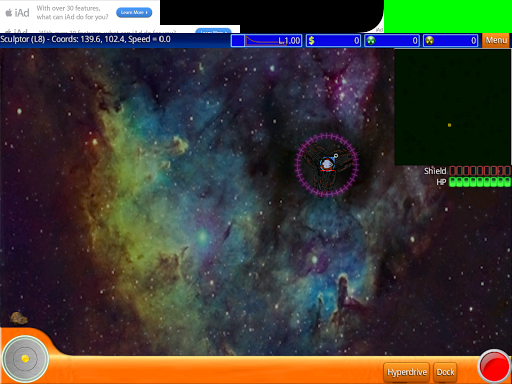Fire using the red round button
This screenshot has height=384, width=512.
(x=494, y=366)
